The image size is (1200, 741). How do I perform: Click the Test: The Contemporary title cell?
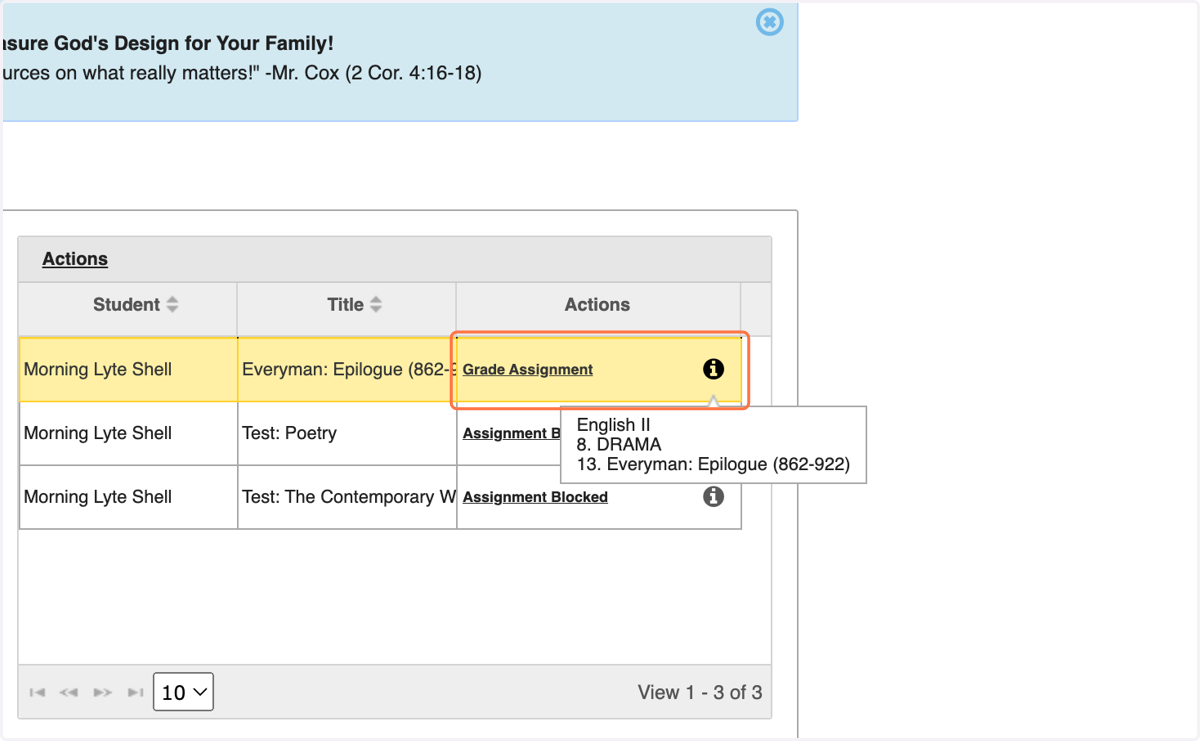click(x=347, y=497)
